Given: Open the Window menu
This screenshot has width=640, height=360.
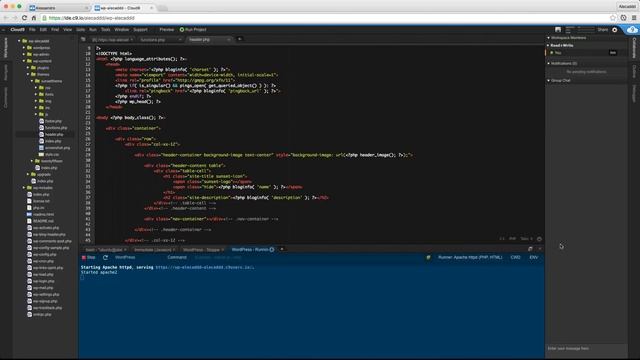Looking at the screenshot, I should pos(122,29).
